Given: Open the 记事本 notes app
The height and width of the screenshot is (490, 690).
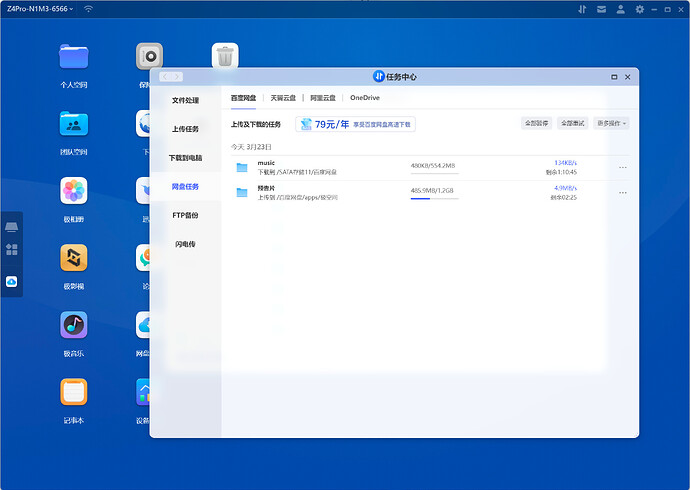Looking at the screenshot, I should tap(74, 391).
